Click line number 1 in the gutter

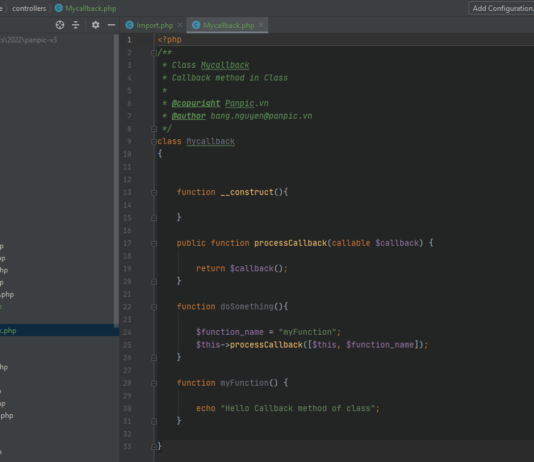coord(129,40)
